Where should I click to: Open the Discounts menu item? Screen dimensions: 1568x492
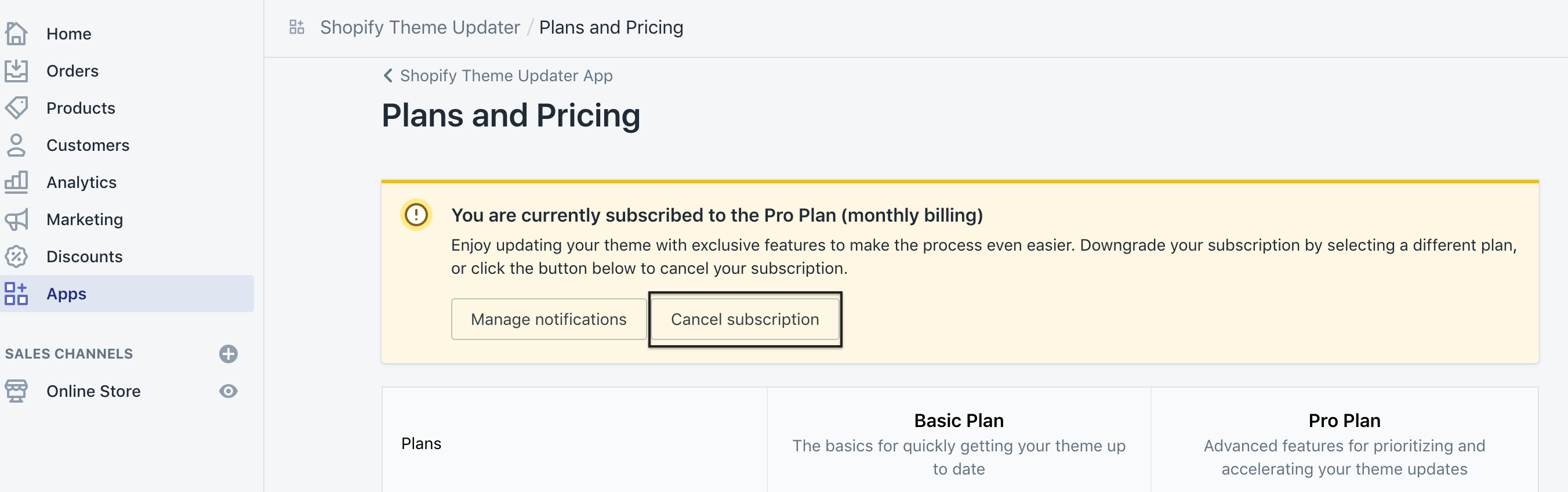85,256
